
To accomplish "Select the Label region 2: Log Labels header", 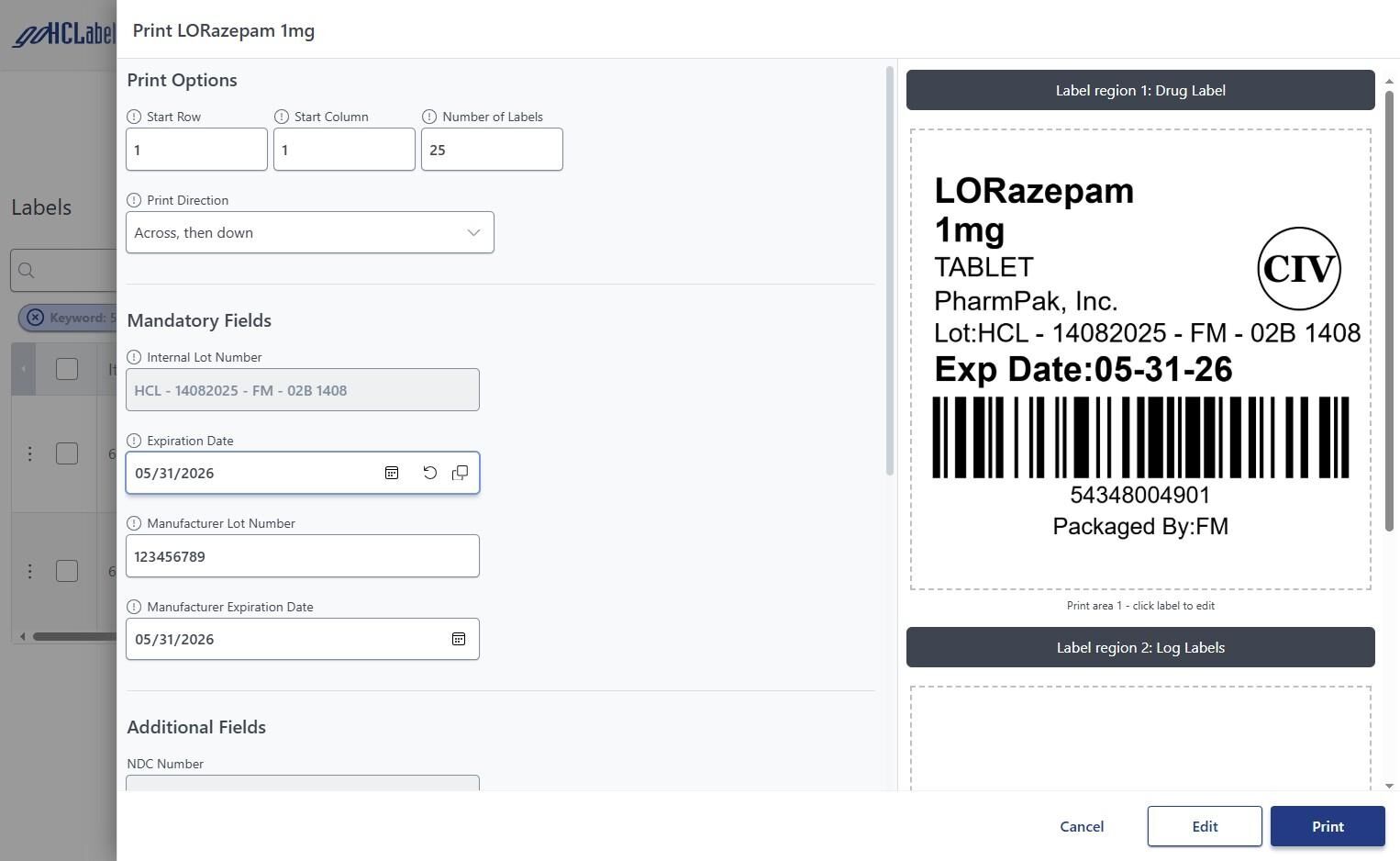I will 1140,647.
